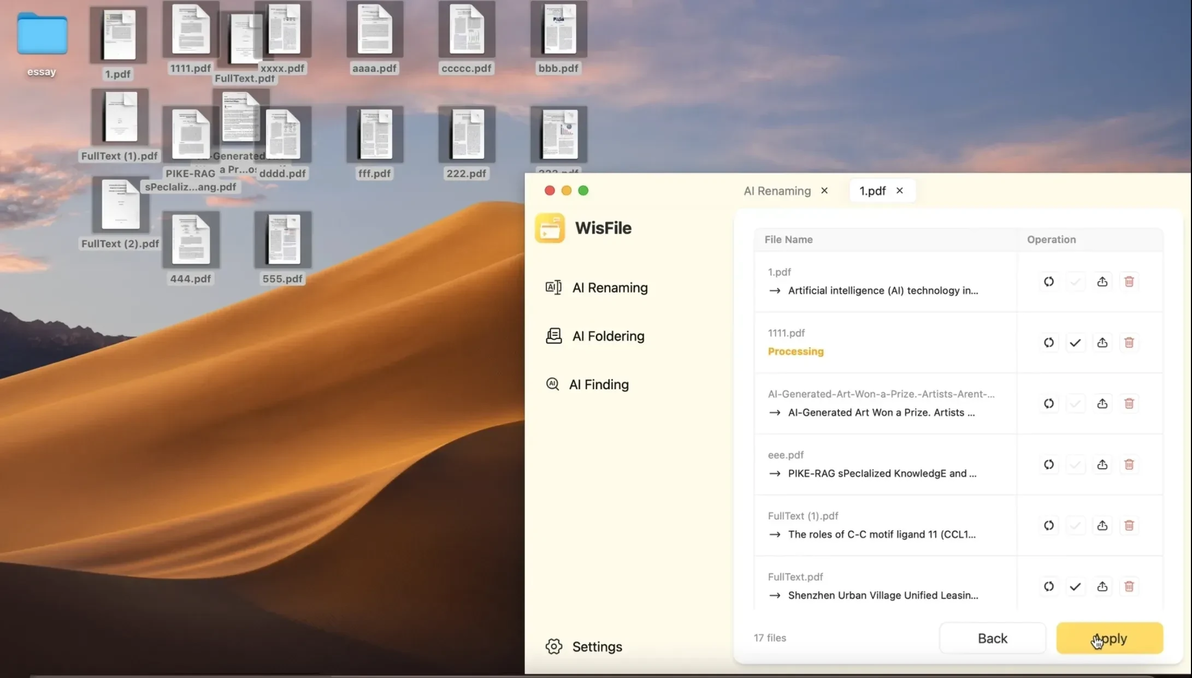Confirm rename checkmark for 1111.pdf

coord(1075,343)
